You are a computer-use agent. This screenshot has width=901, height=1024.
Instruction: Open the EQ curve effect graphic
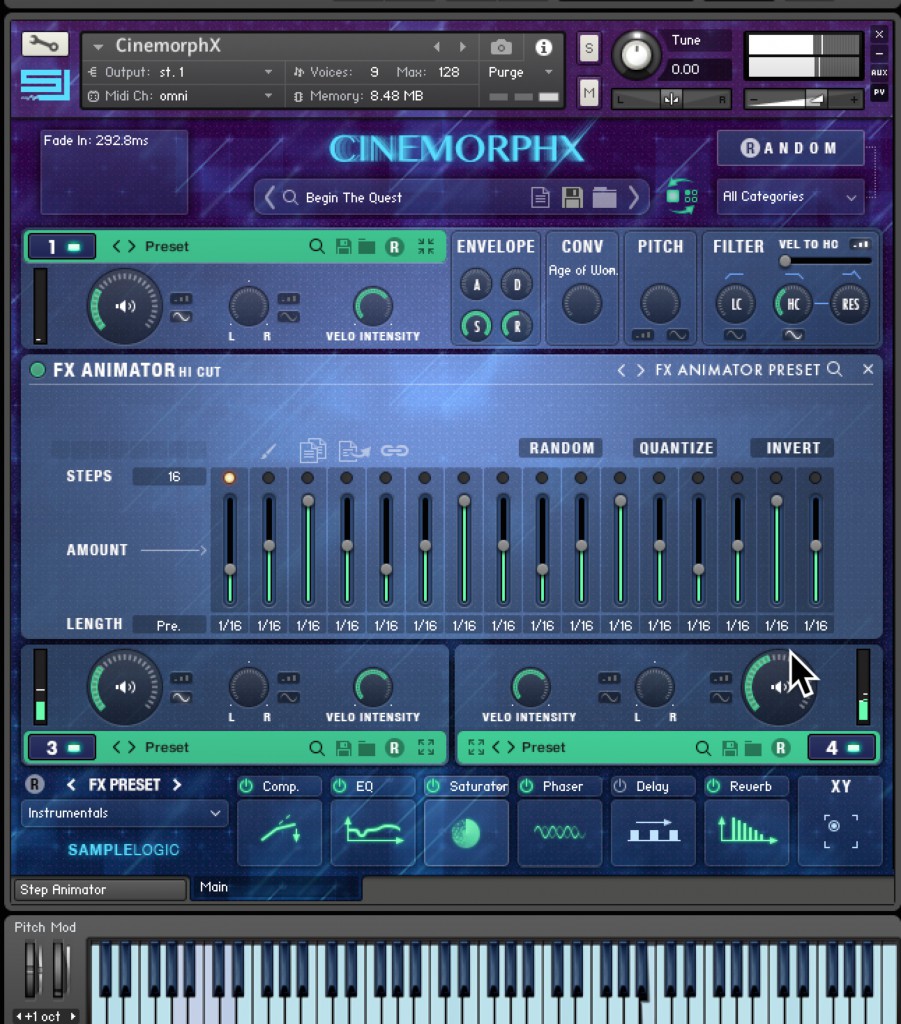[x=373, y=832]
